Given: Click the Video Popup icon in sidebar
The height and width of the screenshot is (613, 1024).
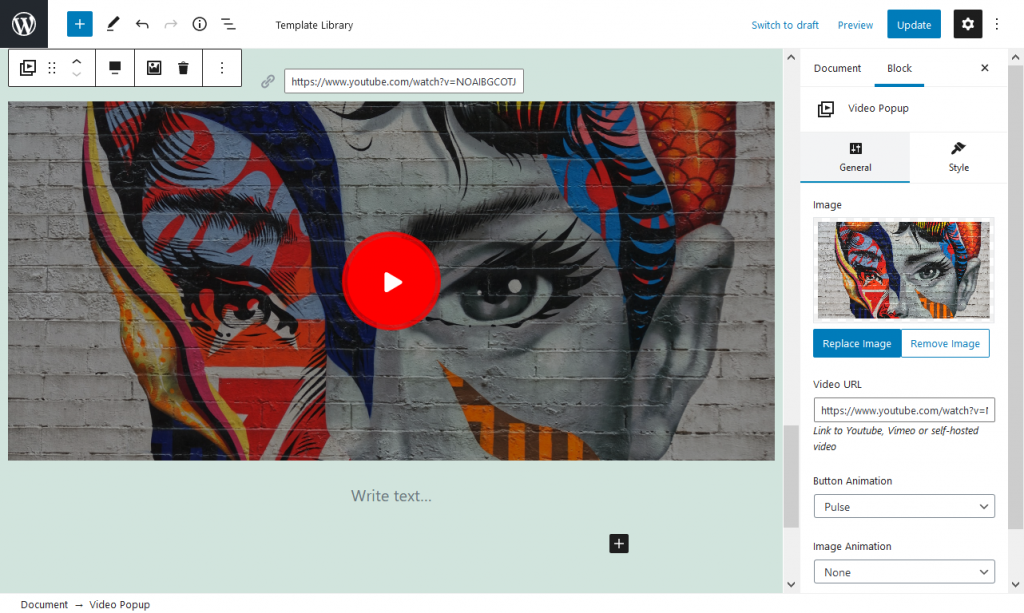Looking at the screenshot, I should click(825, 108).
